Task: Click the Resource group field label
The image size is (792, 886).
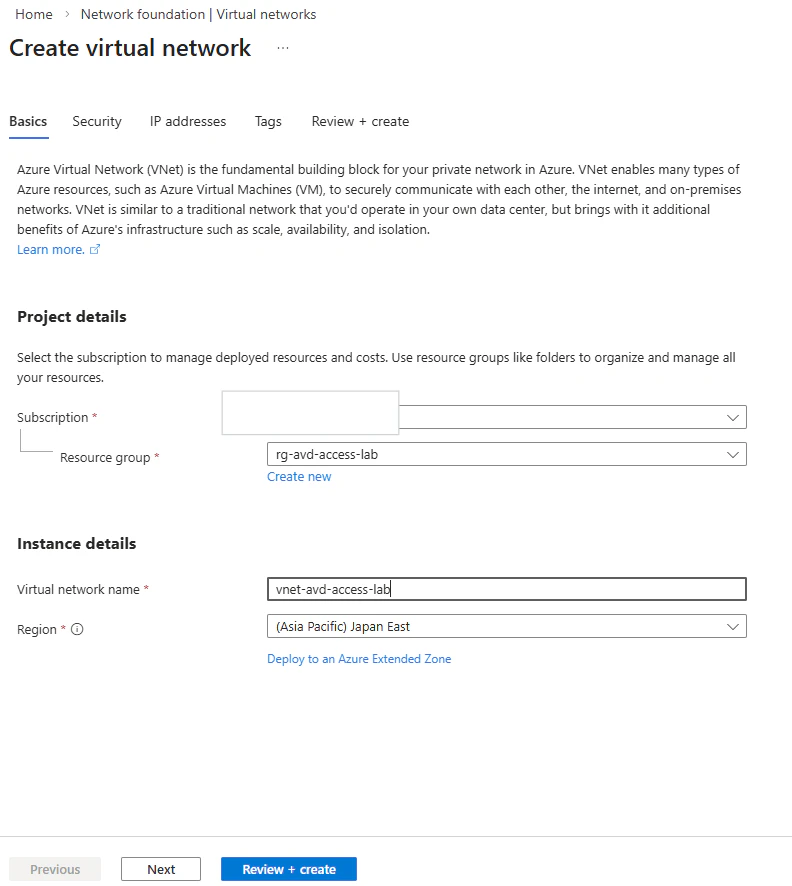Action: (105, 457)
